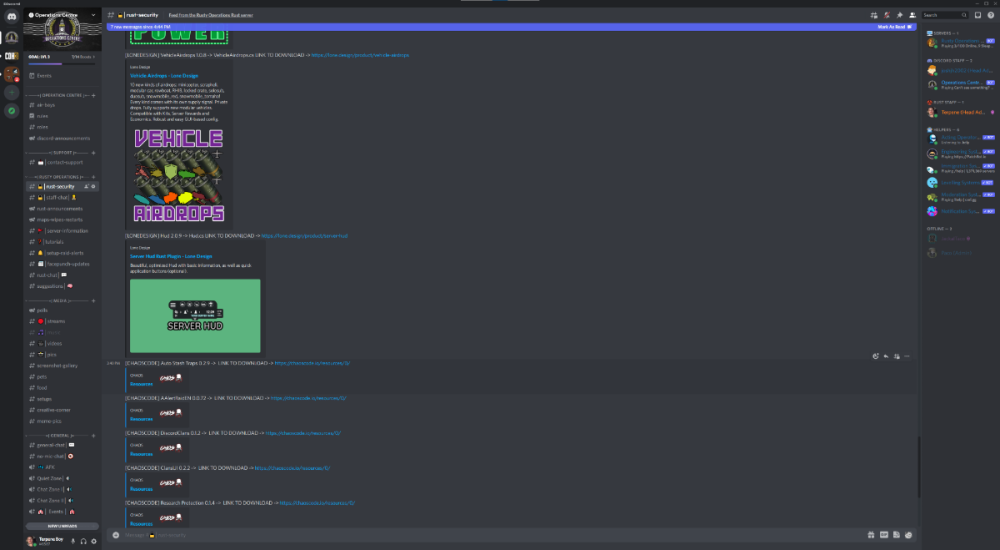
Task: Open Discord home direct messages
Action: click(11, 17)
